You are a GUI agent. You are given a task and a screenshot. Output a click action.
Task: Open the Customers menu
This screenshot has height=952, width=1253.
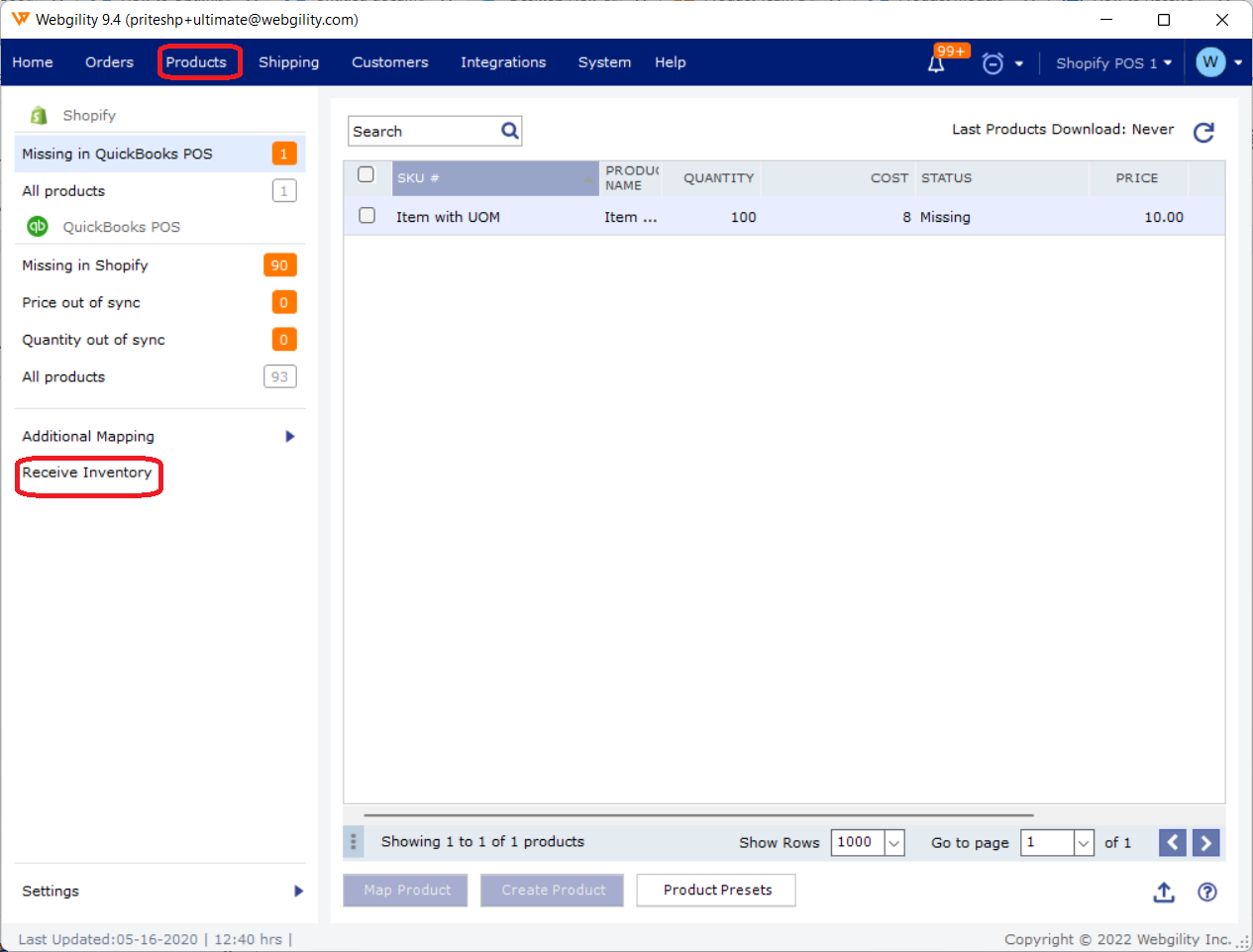[390, 62]
